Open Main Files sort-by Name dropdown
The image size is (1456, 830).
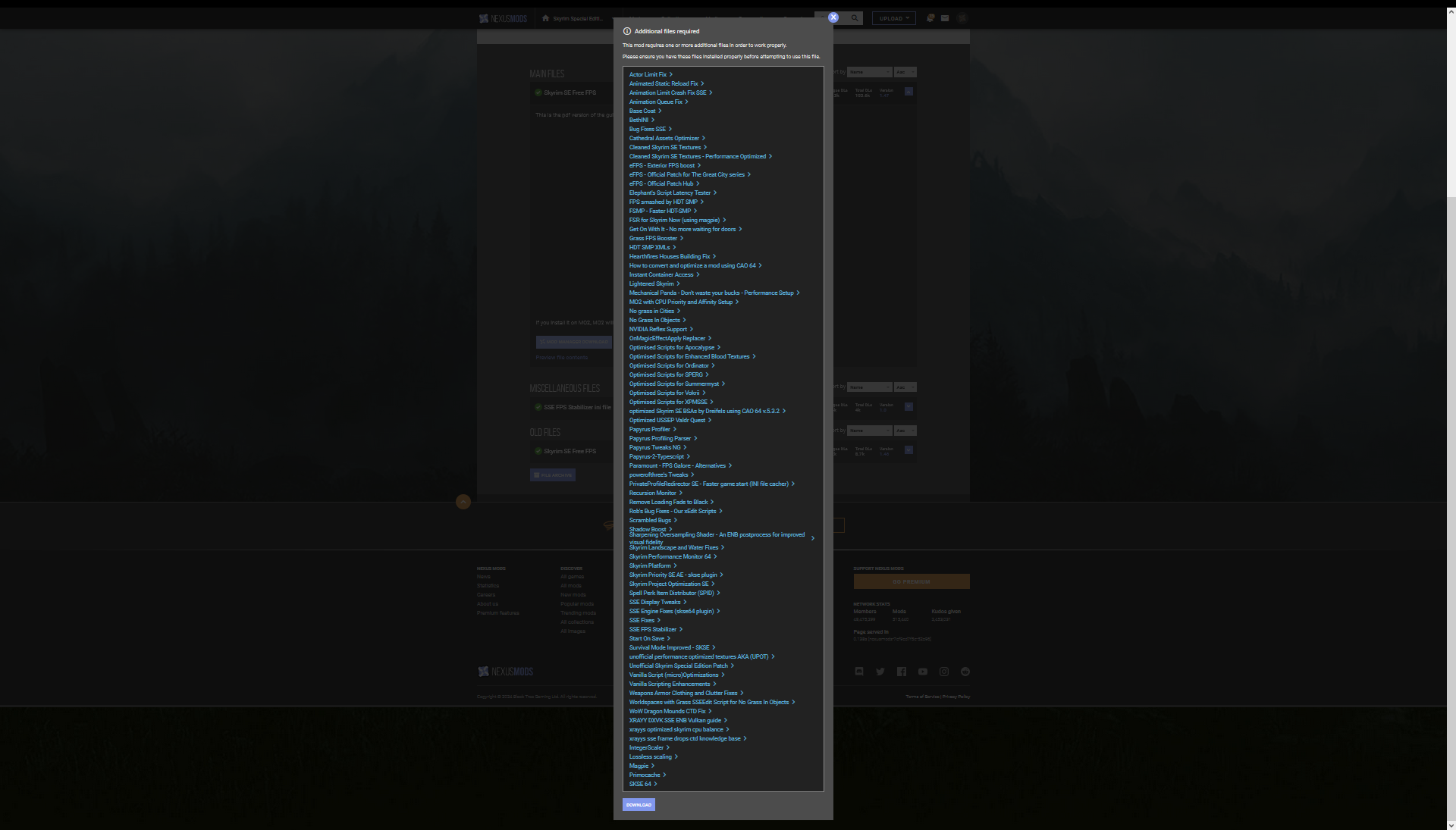868,72
